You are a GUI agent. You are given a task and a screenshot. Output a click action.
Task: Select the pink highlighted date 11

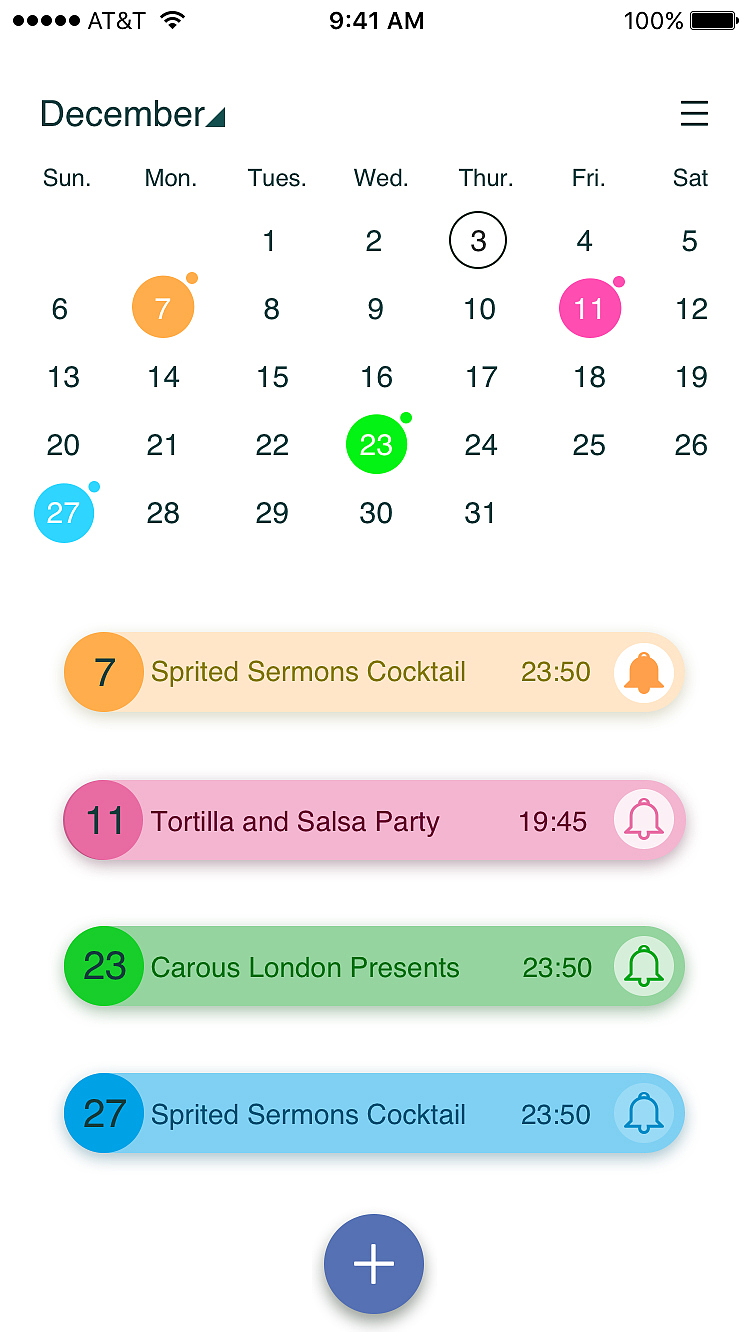pyautogui.click(x=589, y=308)
